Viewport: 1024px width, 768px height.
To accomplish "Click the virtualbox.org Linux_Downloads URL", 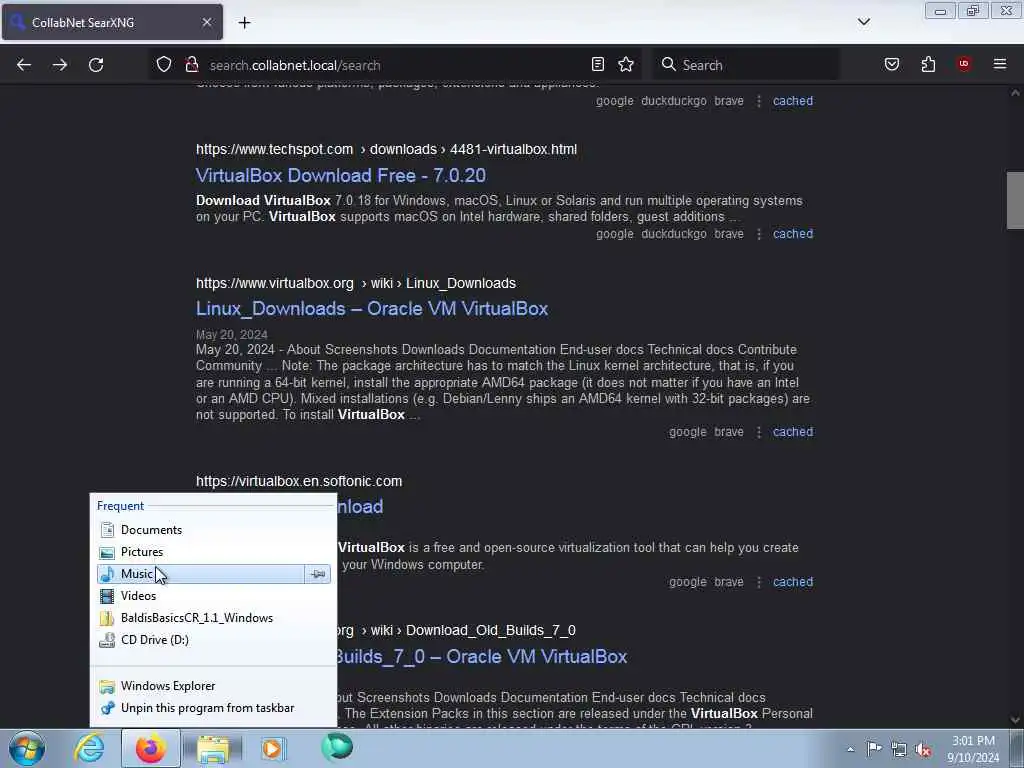I will [x=356, y=283].
